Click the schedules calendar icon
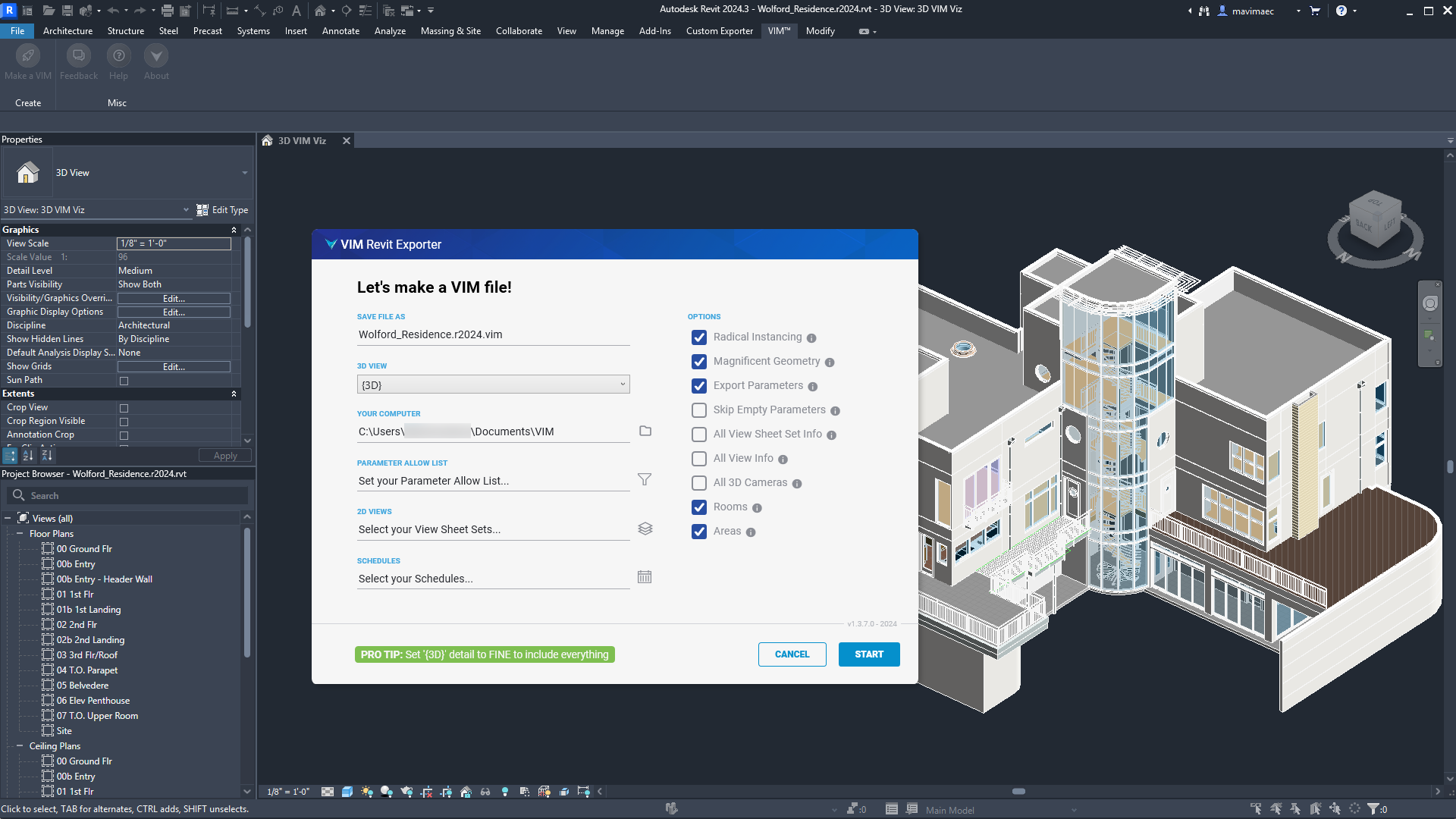The height and width of the screenshot is (819, 1456). (645, 577)
